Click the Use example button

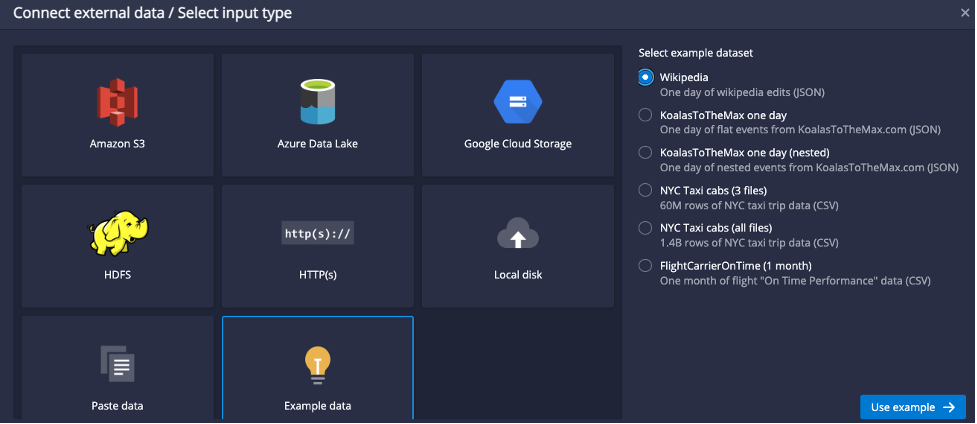point(913,407)
